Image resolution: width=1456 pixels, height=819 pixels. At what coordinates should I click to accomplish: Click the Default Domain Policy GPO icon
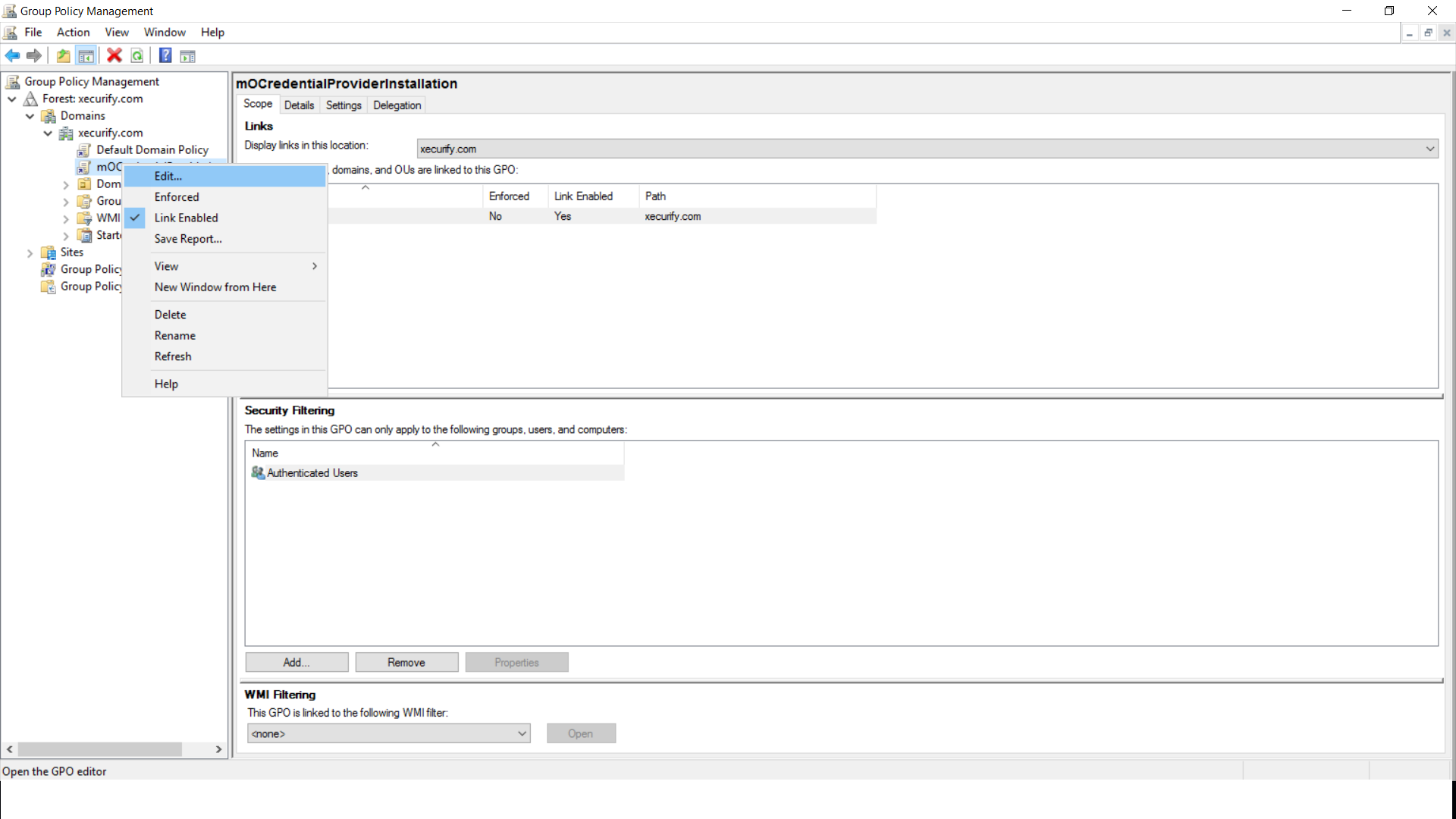click(84, 150)
